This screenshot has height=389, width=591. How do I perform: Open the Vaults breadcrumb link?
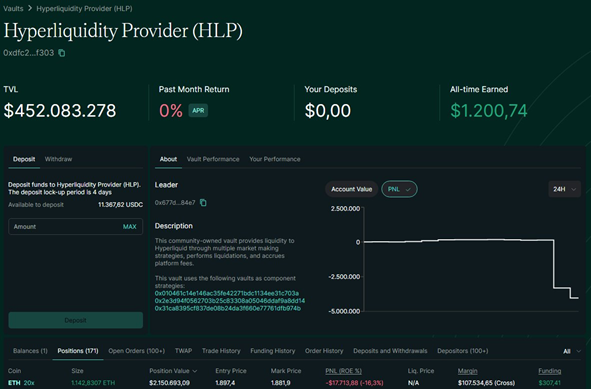13,8
